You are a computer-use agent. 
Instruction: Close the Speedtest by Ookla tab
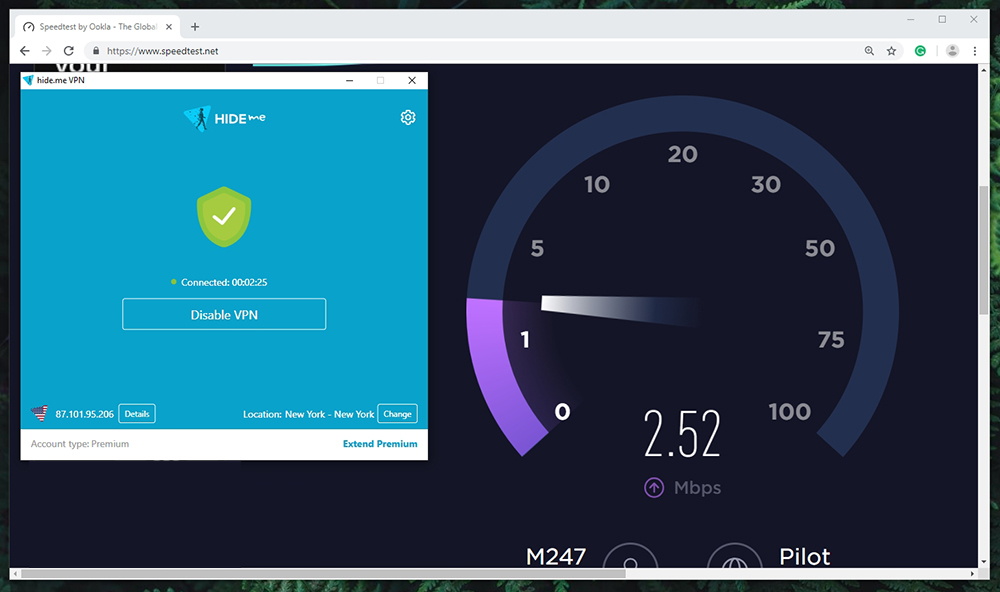(169, 27)
